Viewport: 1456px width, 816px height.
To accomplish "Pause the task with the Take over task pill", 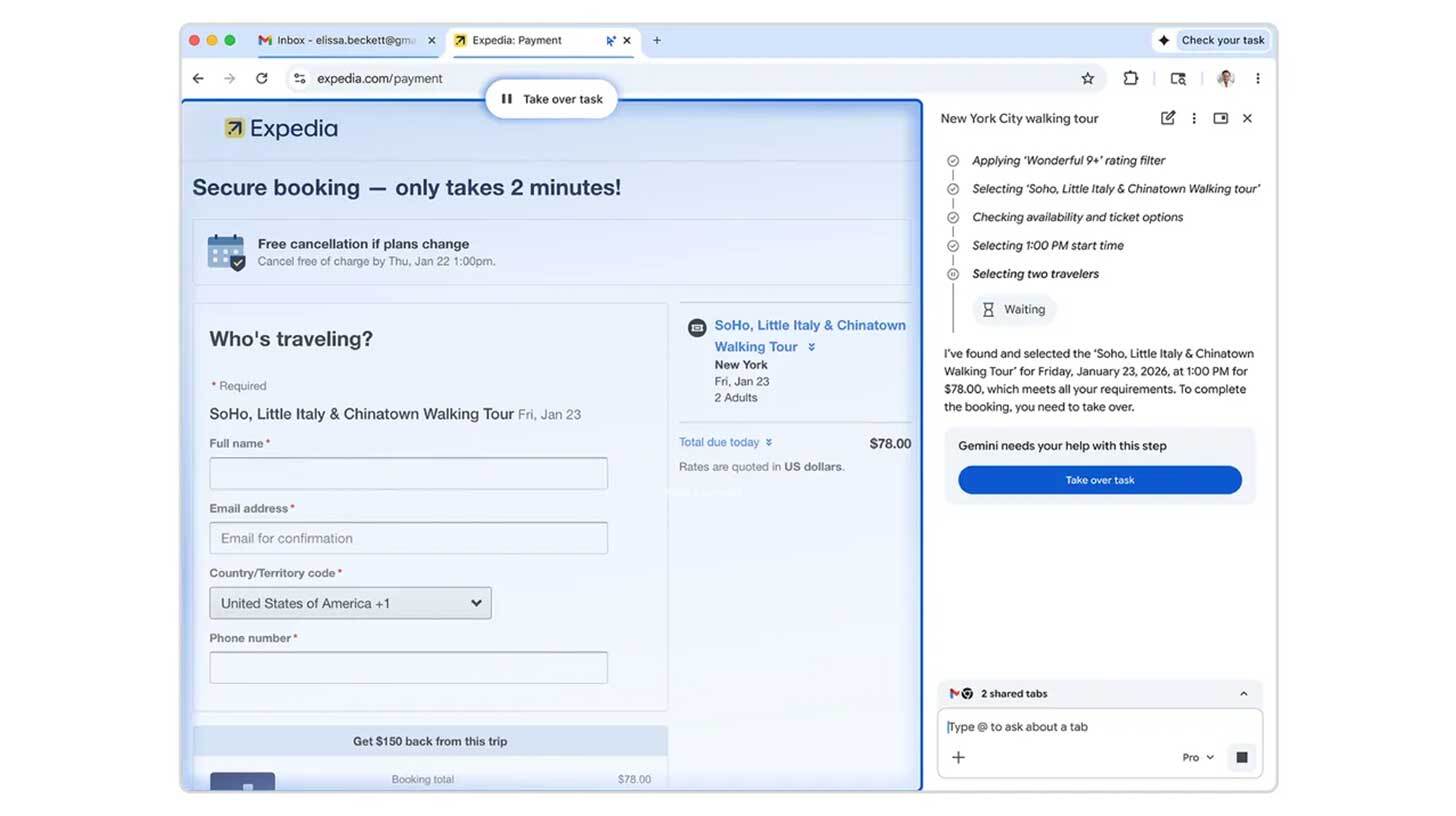I will pyautogui.click(x=550, y=98).
